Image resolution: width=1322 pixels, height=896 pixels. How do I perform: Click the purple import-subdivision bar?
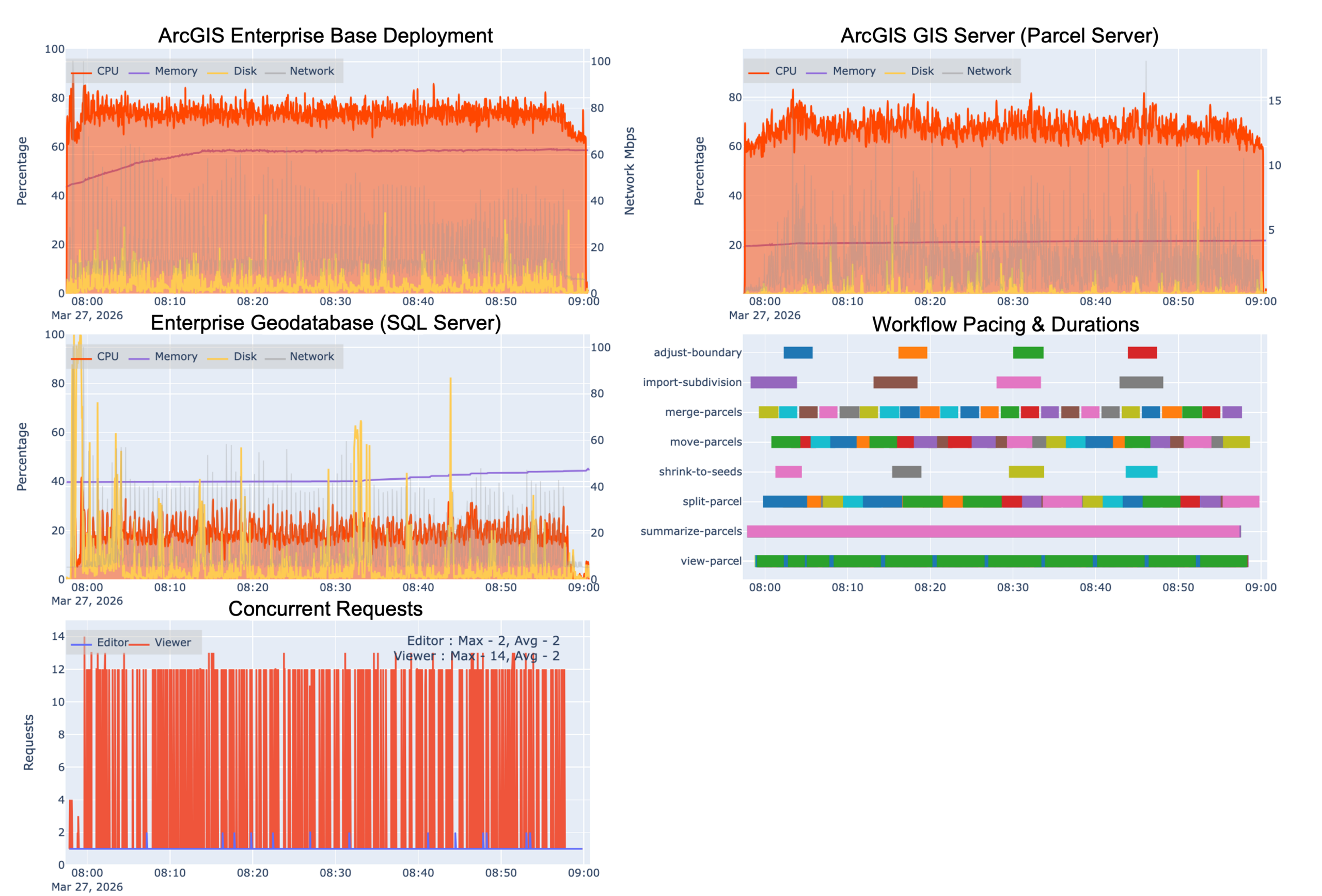(773, 382)
